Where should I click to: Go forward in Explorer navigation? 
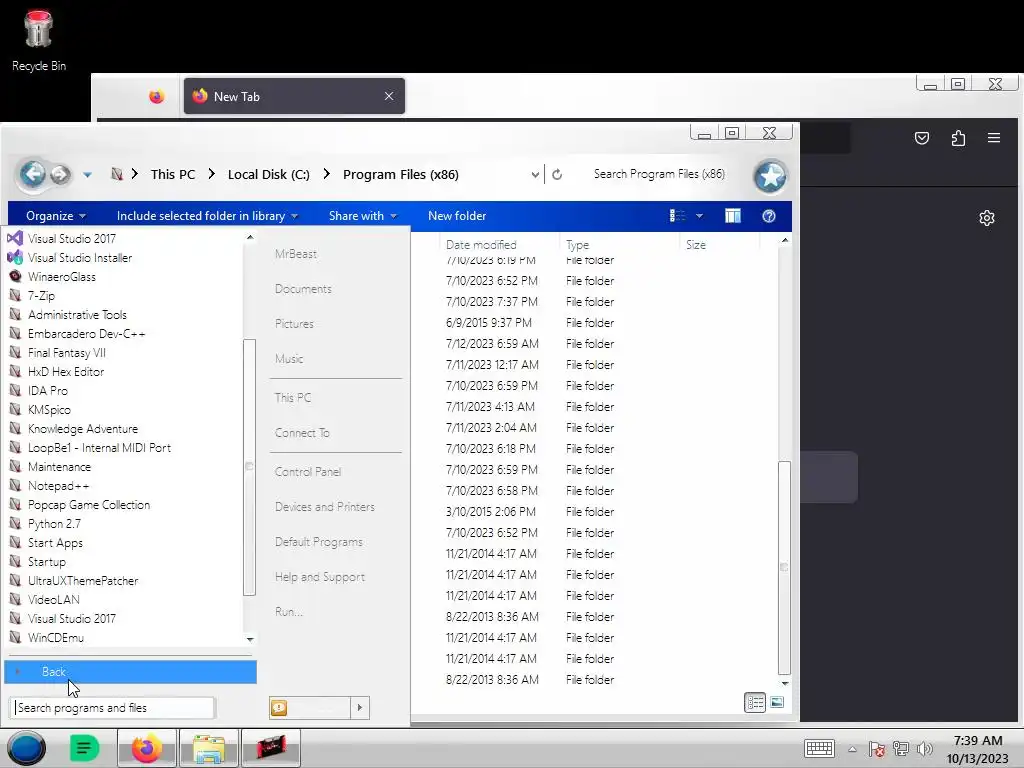[60, 174]
